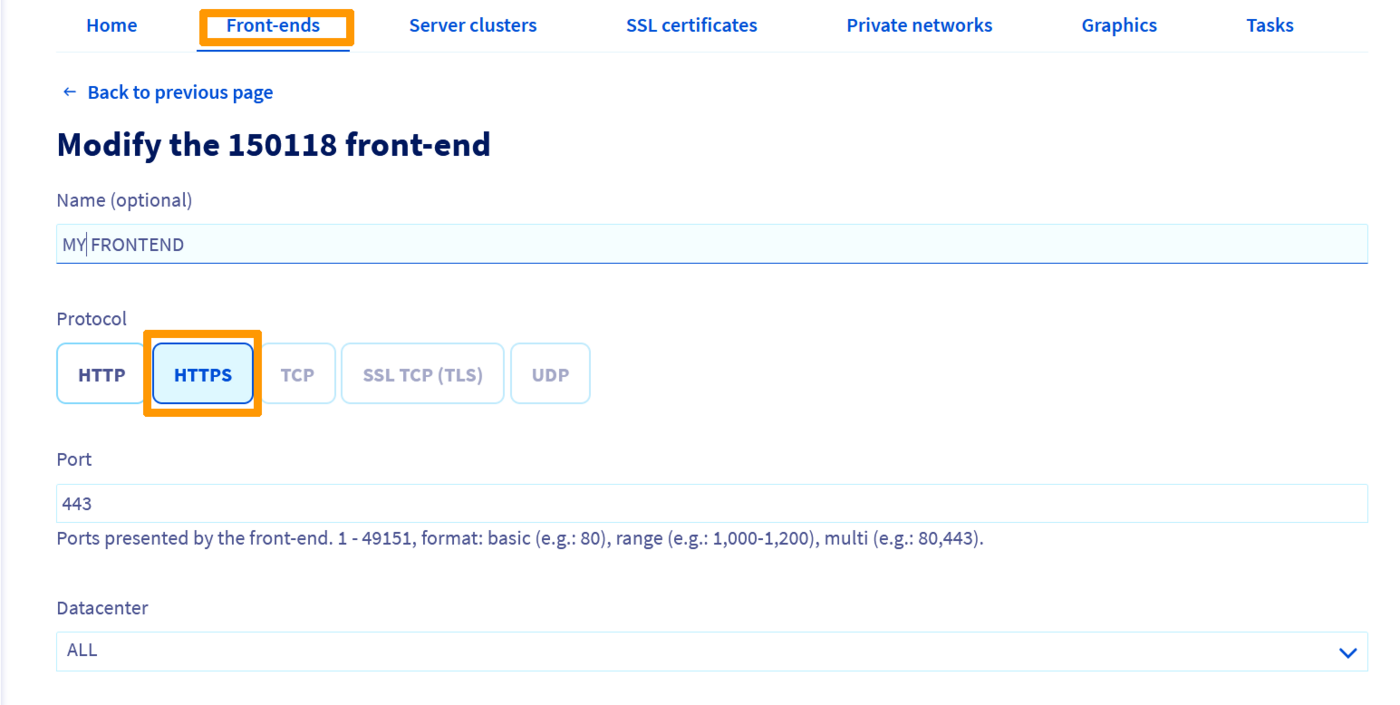Select the HTTPS protocol
The height and width of the screenshot is (705, 1400).
click(202, 373)
